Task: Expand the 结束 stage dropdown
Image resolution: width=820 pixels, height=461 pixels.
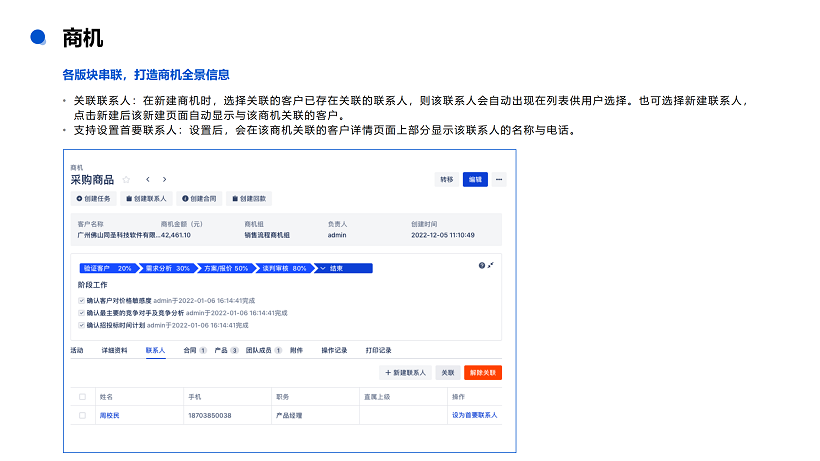Action: click(344, 268)
